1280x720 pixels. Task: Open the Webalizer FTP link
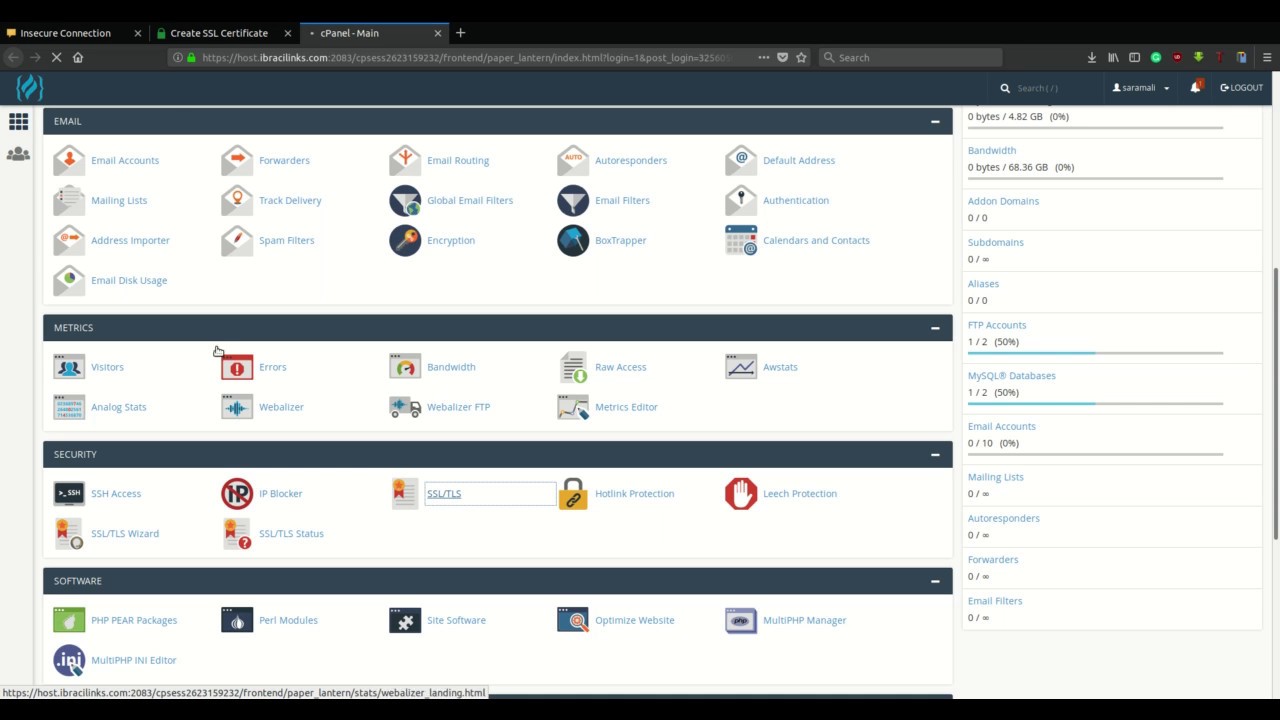[458, 407]
